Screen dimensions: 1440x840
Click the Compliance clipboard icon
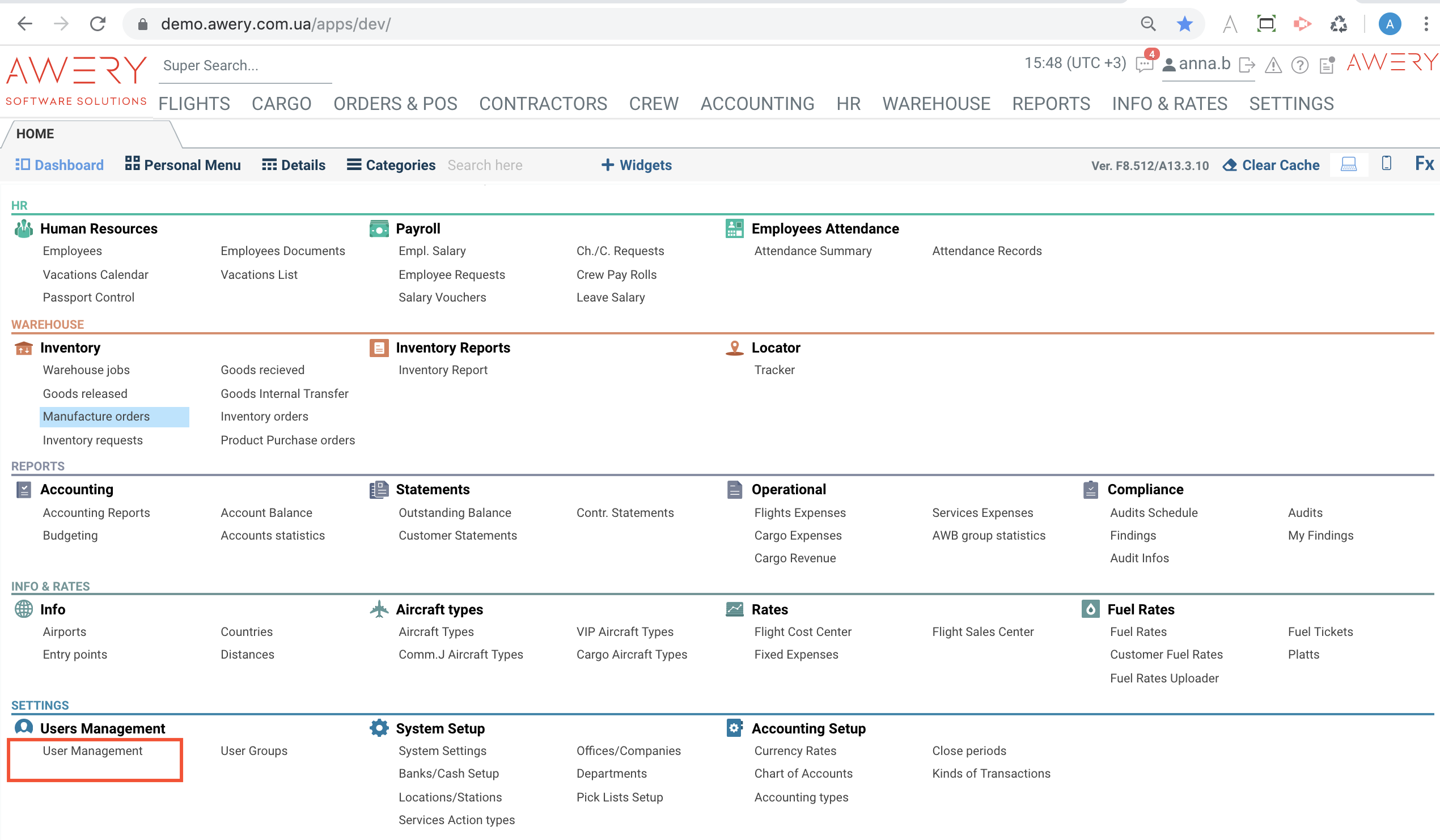1090,490
